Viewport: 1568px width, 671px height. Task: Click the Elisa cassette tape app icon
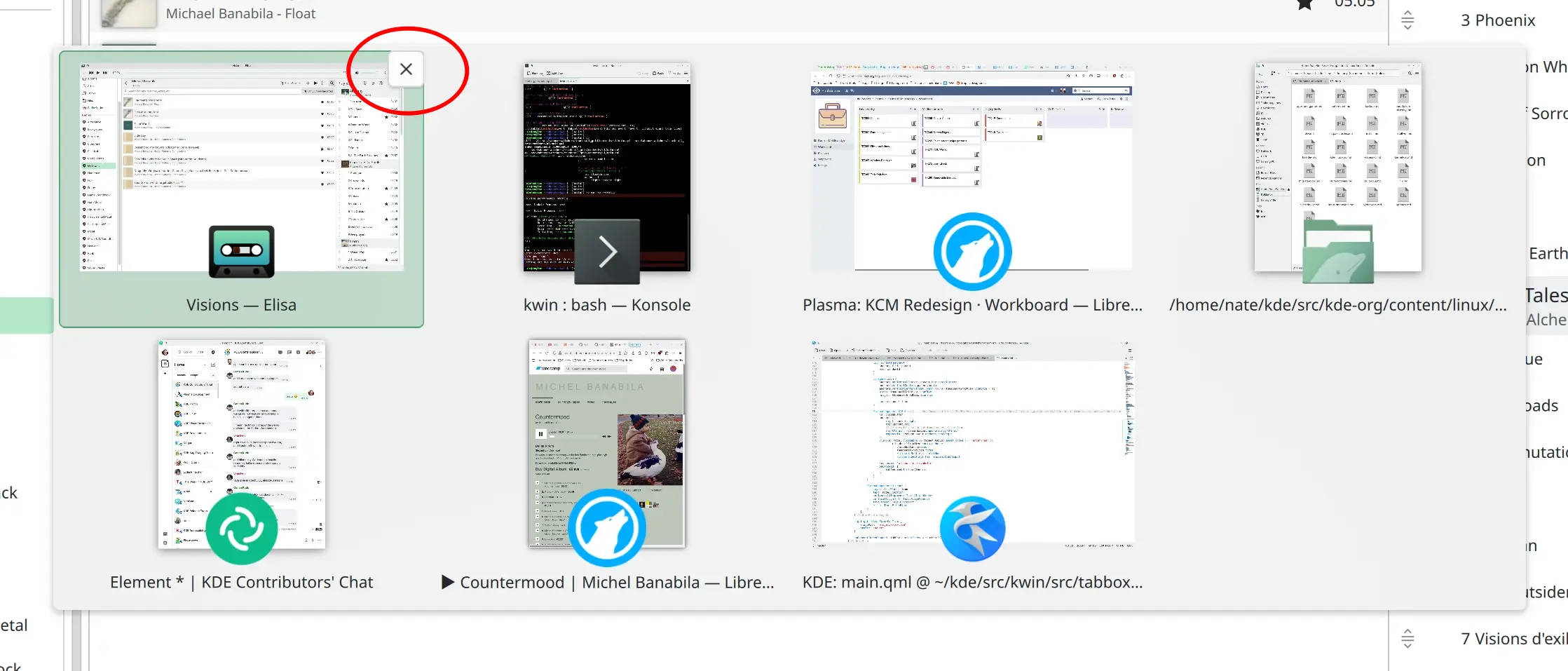tap(241, 252)
